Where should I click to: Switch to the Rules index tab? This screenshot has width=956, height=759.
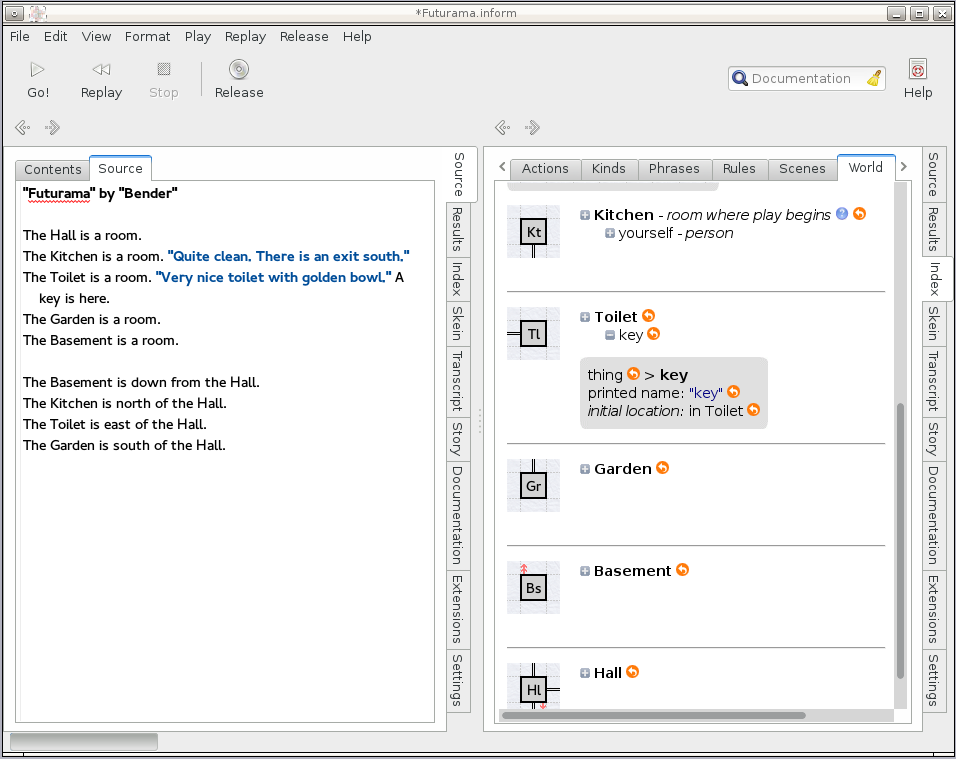pyautogui.click(x=739, y=169)
